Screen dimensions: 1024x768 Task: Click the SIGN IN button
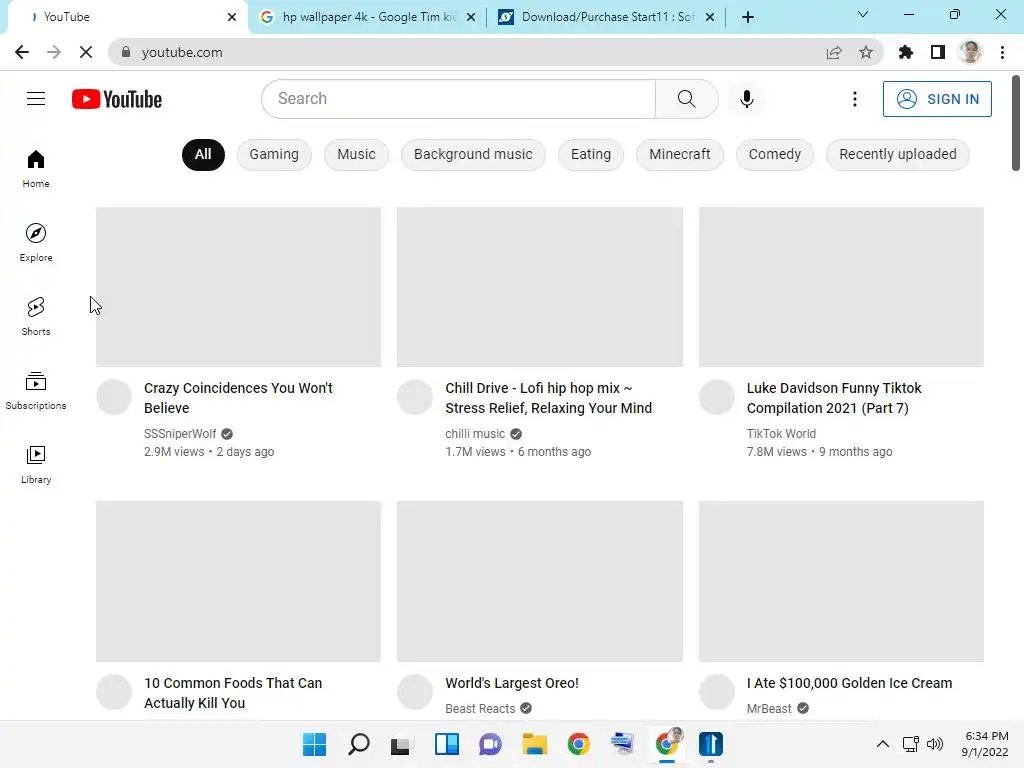pyautogui.click(x=937, y=99)
